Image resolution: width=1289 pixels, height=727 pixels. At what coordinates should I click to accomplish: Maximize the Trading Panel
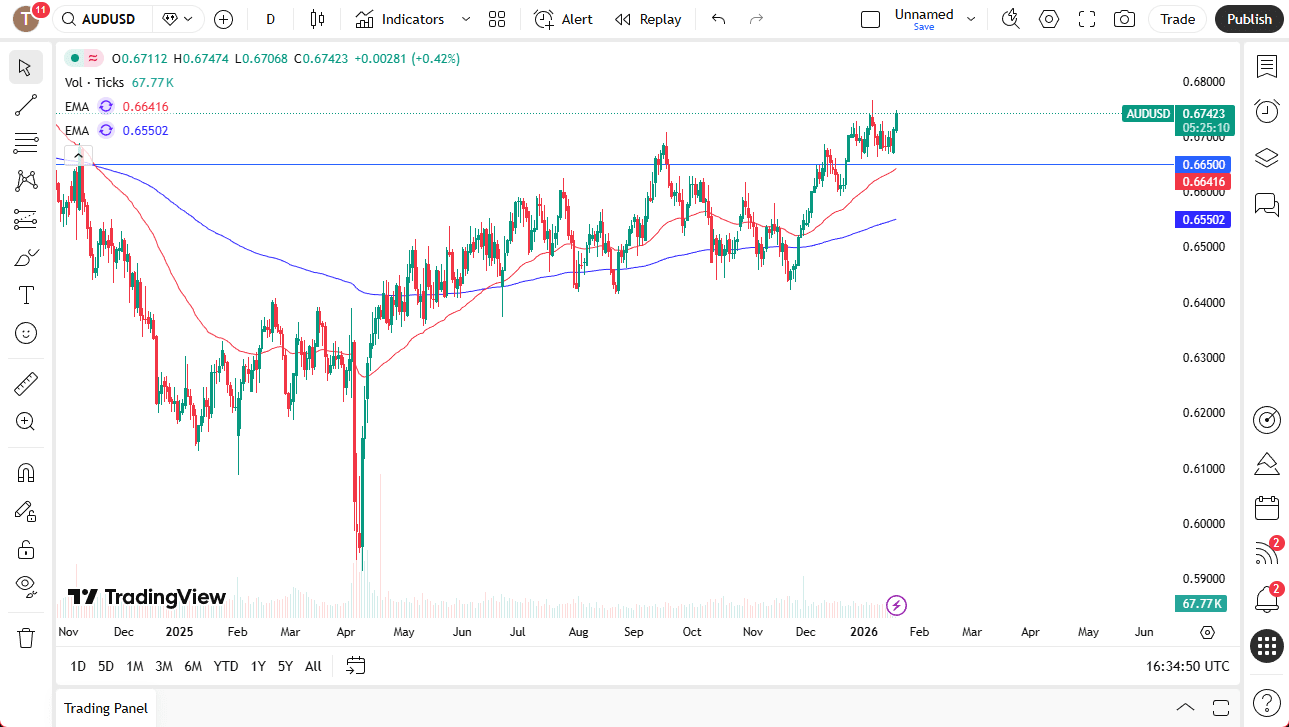pos(1220,707)
